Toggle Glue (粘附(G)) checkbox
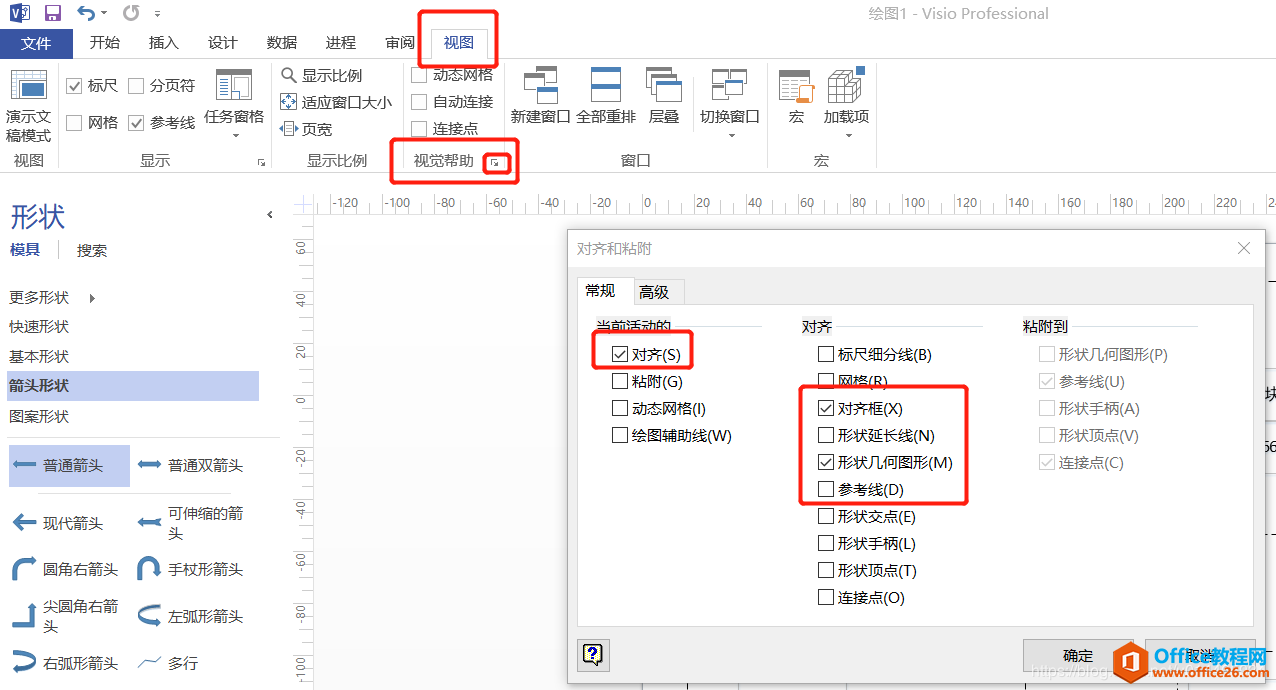Viewport: 1276px width, 690px height. [620, 381]
